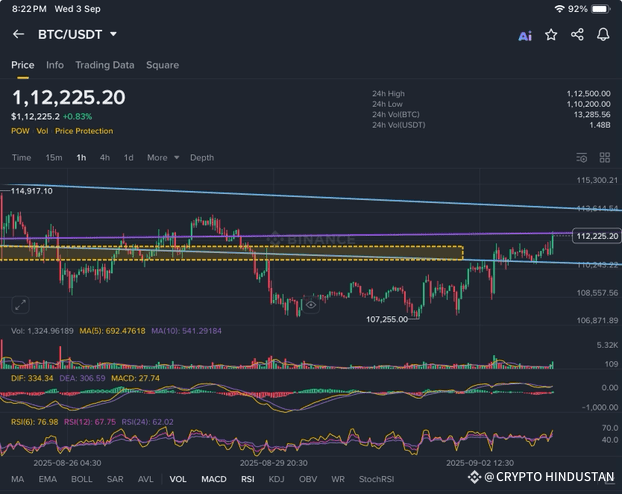This screenshot has height=494, width=622.
Task: Disable the RSI sub-indicator
Action: pos(248,479)
